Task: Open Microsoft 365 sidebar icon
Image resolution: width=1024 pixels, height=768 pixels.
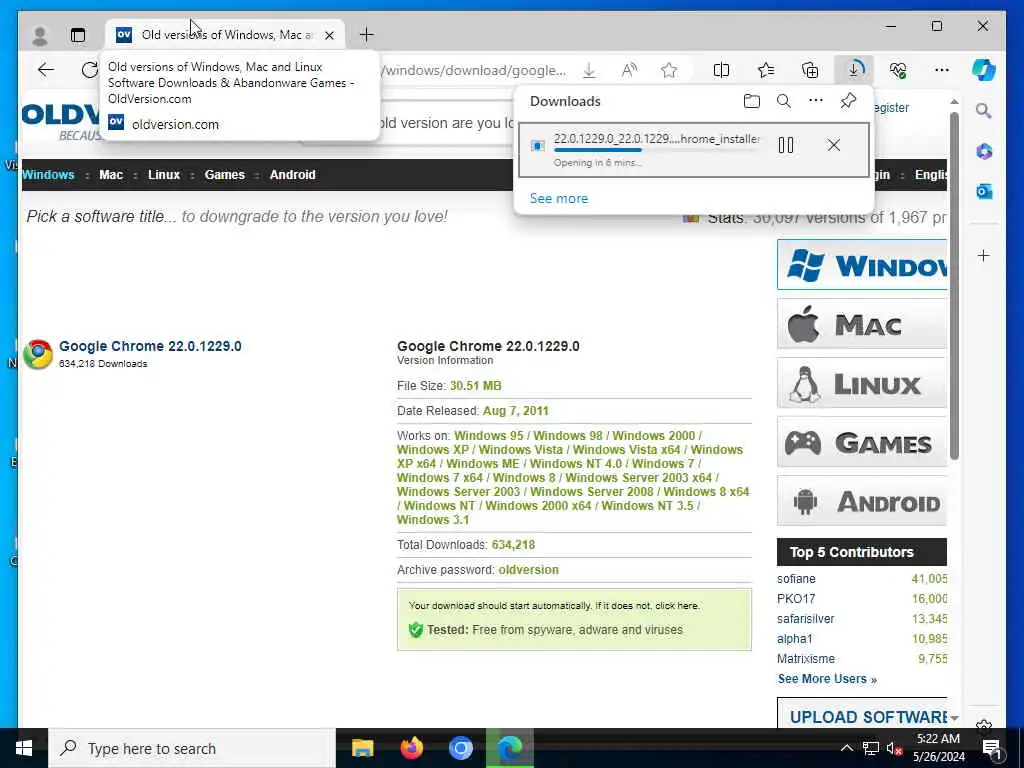Action: 984,152
